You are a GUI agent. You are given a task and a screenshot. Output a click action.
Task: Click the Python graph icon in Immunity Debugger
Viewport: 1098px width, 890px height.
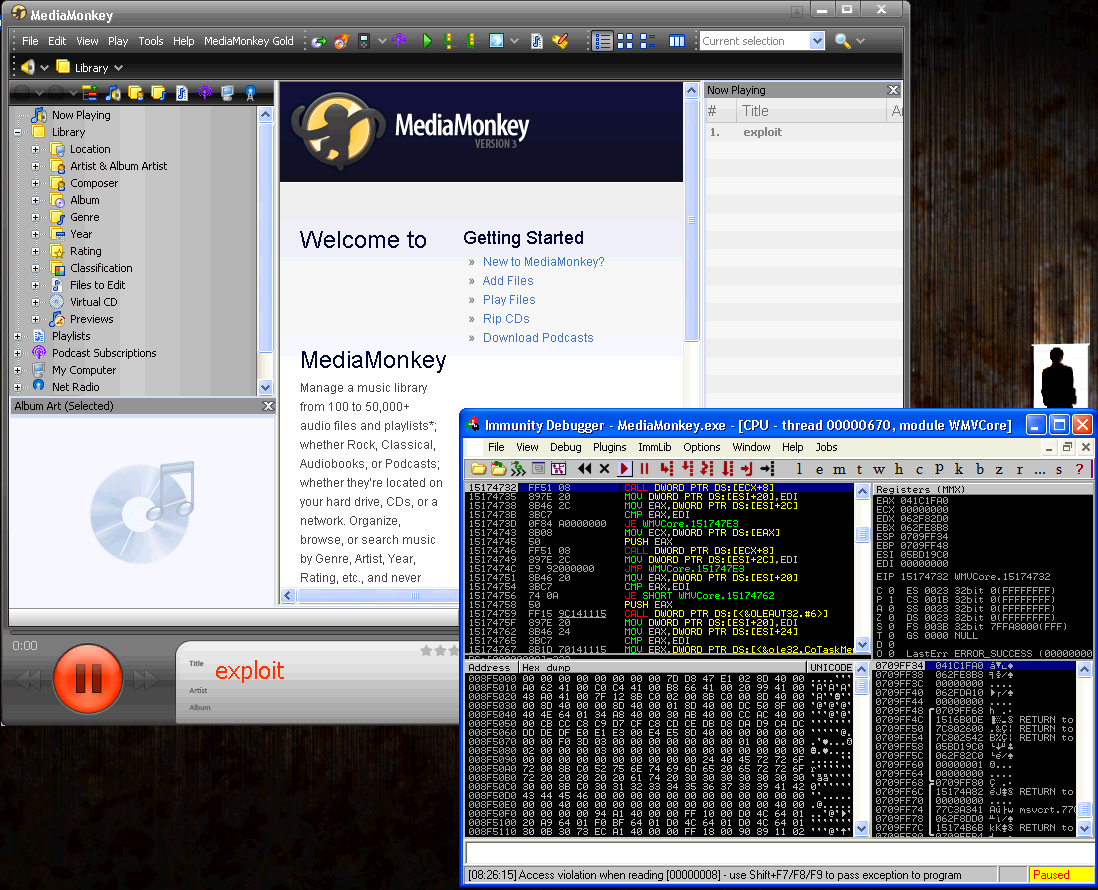(558, 468)
